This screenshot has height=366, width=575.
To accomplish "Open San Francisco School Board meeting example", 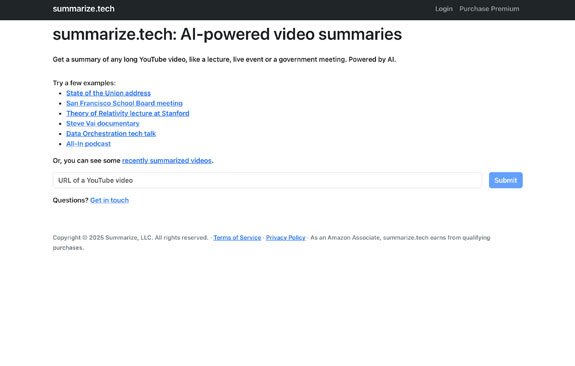I will pos(124,103).
